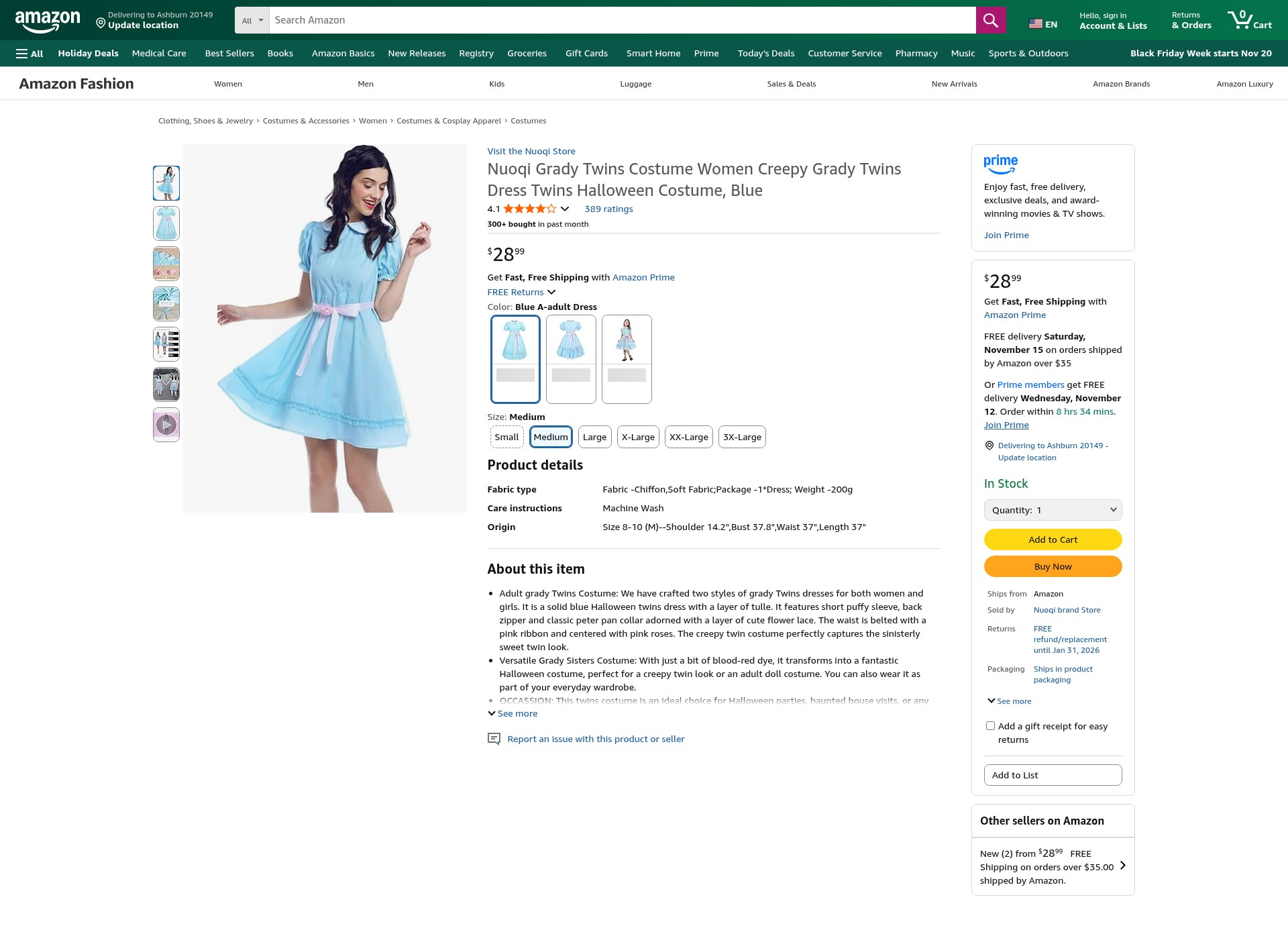Select the twins photo thumbnail
Viewport: 1288px width, 932px height.
166,384
